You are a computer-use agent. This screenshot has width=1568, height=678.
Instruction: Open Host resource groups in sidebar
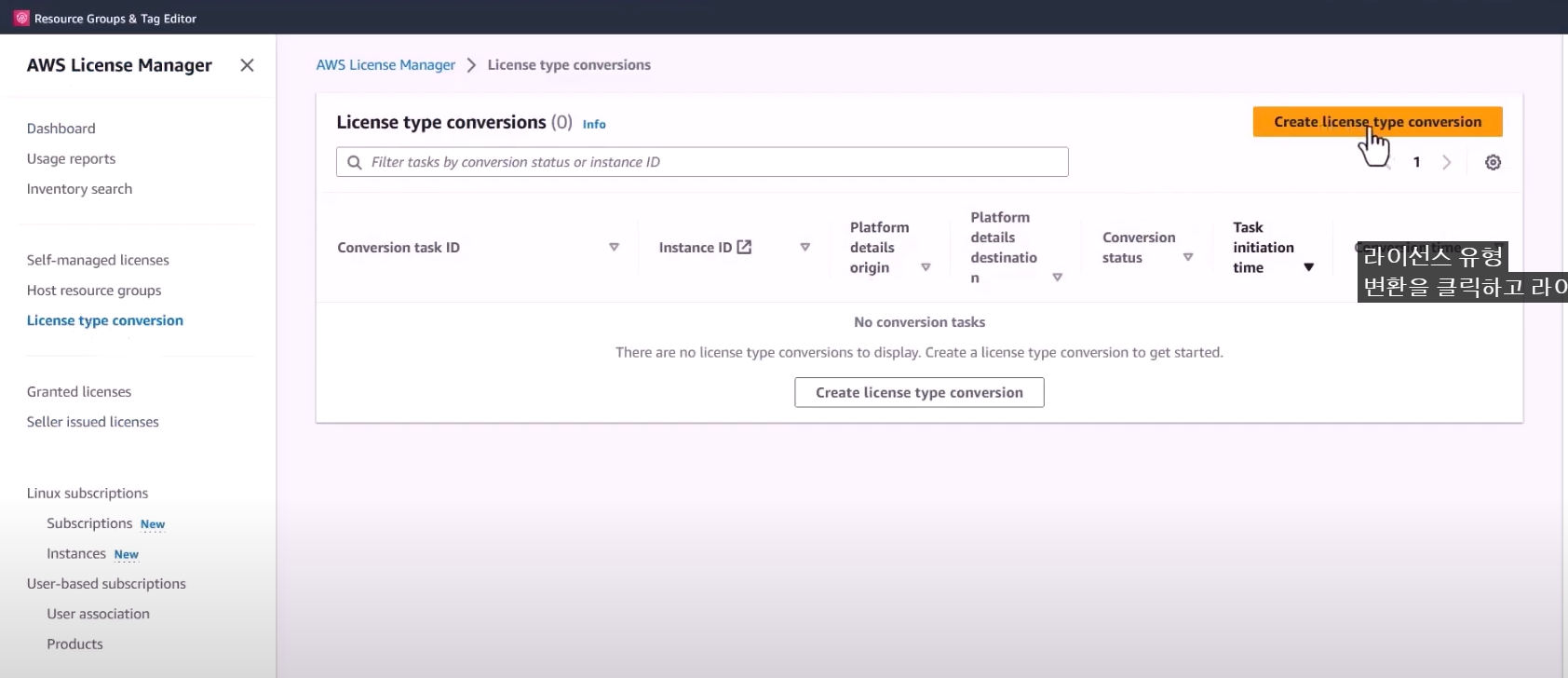94,291
